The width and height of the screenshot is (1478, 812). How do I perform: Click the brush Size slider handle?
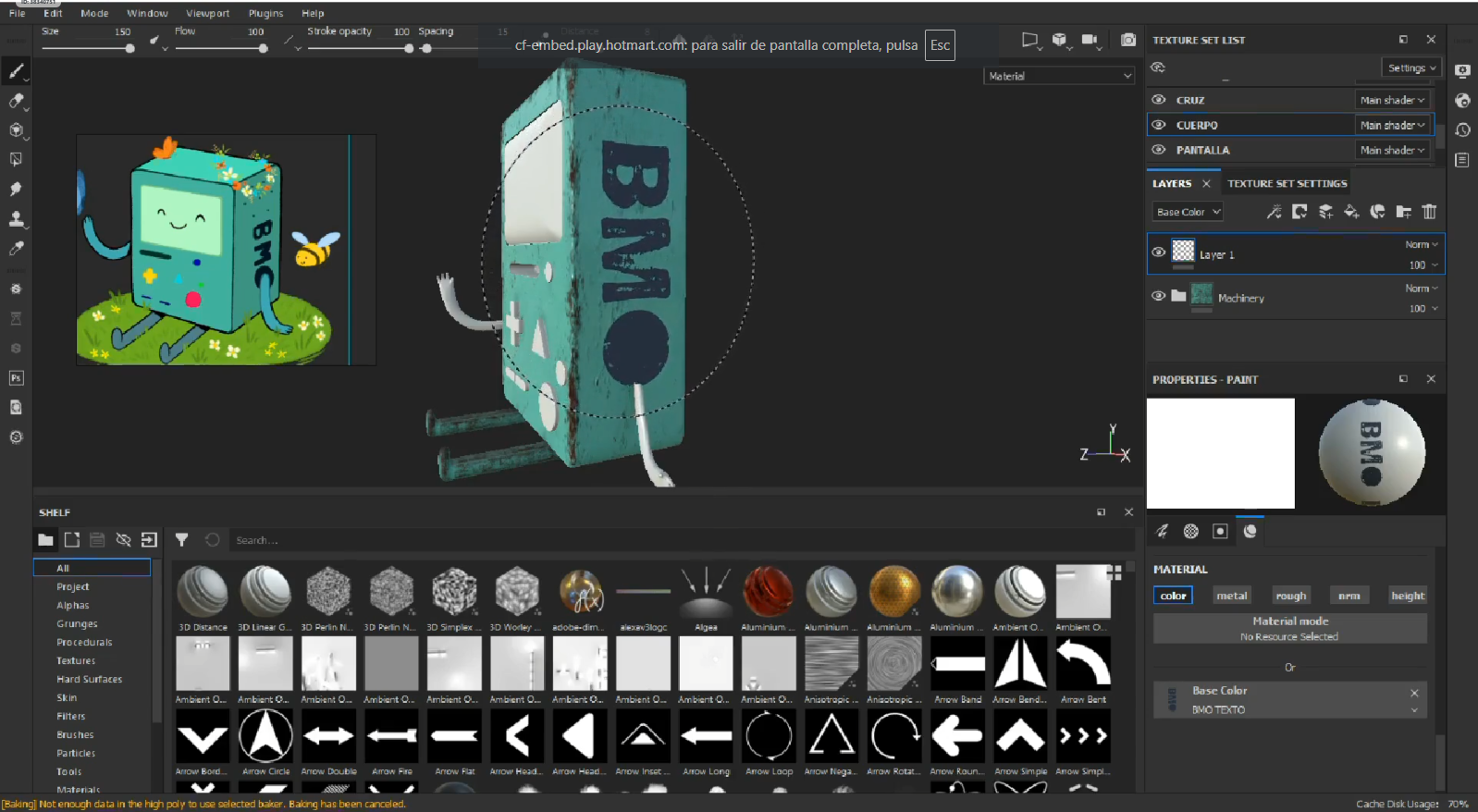pyautogui.click(x=129, y=48)
